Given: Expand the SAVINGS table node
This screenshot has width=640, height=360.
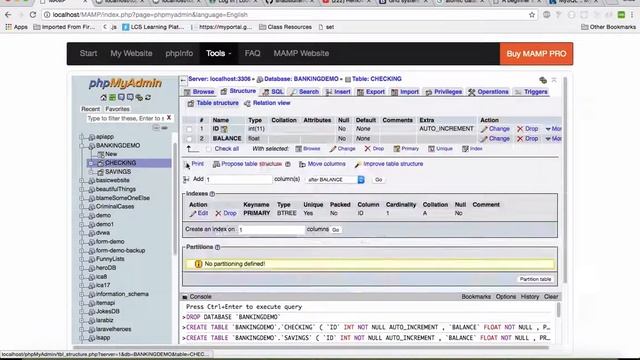Looking at the screenshot, I should tap(91, 172).
